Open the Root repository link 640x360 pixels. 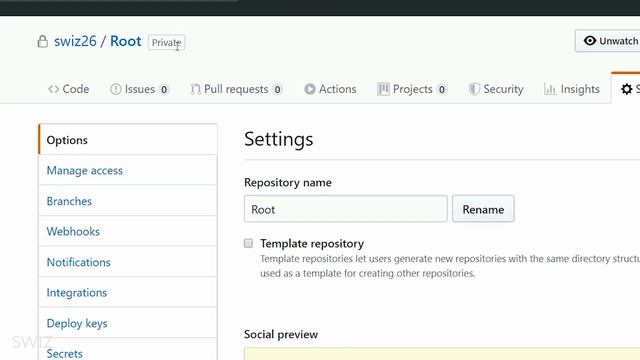tap(126, 41)
